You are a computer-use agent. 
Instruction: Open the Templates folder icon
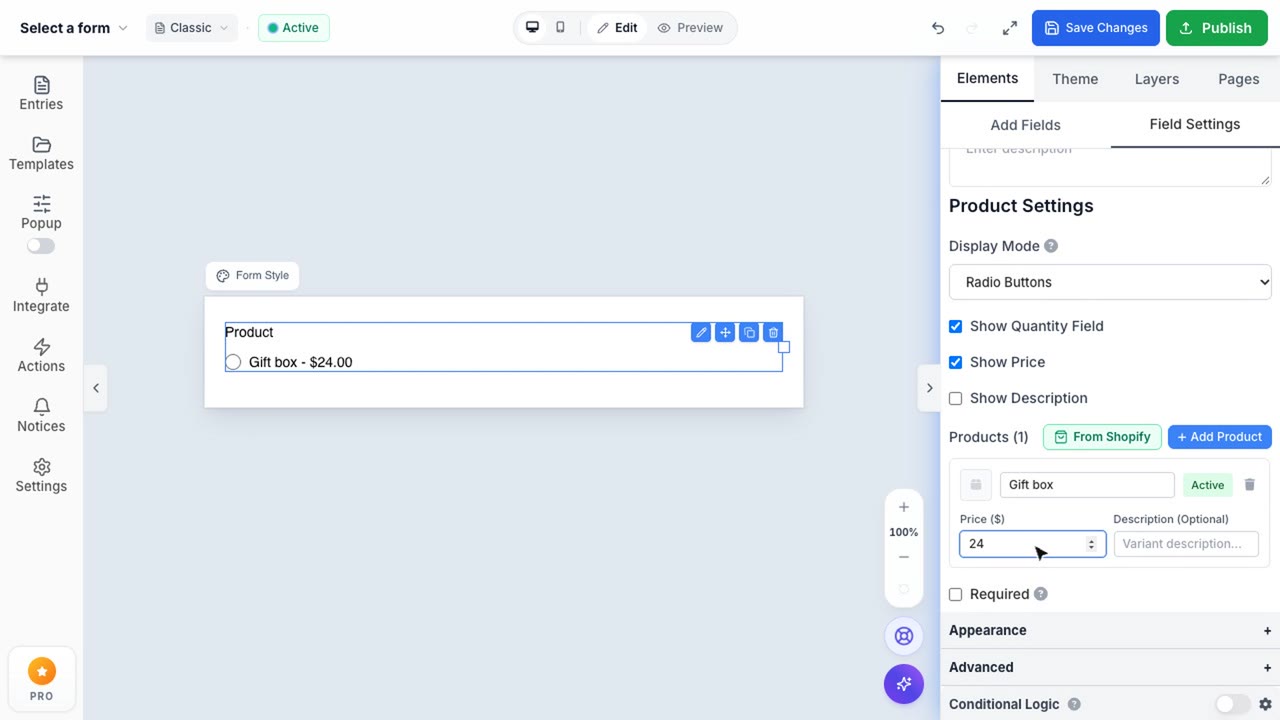click(x=41, y=145)
